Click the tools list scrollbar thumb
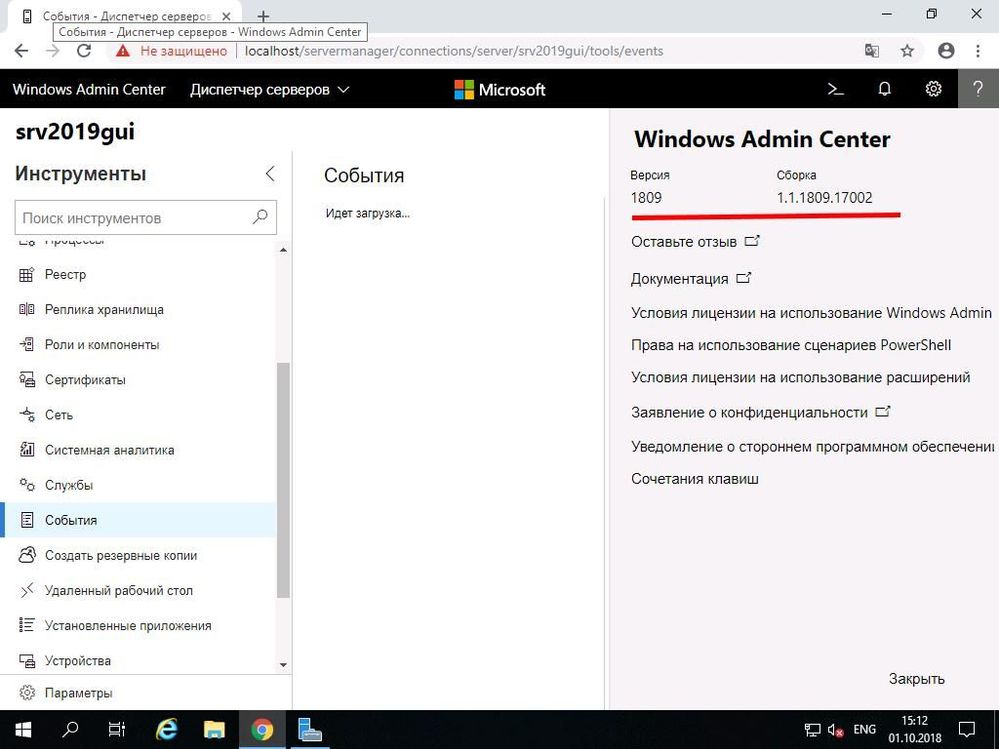The image size is (999, 749). coord(284,480)
